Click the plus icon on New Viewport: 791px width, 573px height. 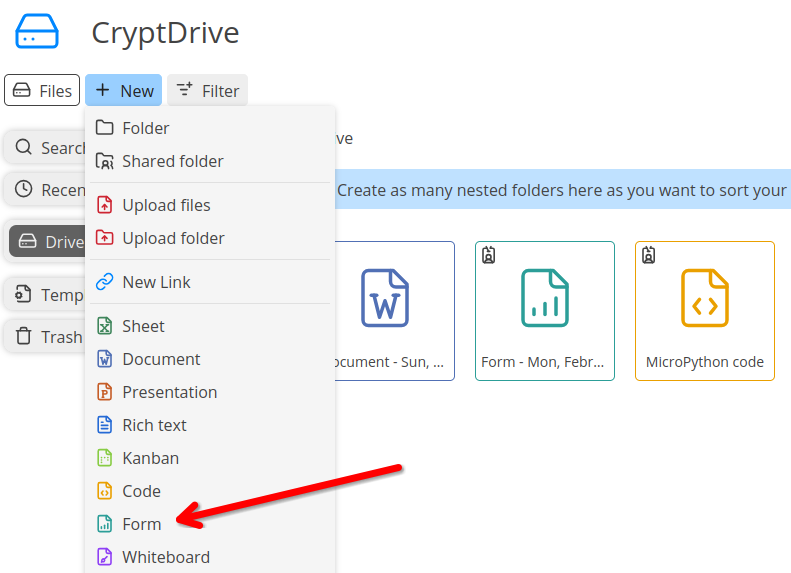(x=102, y=90)
